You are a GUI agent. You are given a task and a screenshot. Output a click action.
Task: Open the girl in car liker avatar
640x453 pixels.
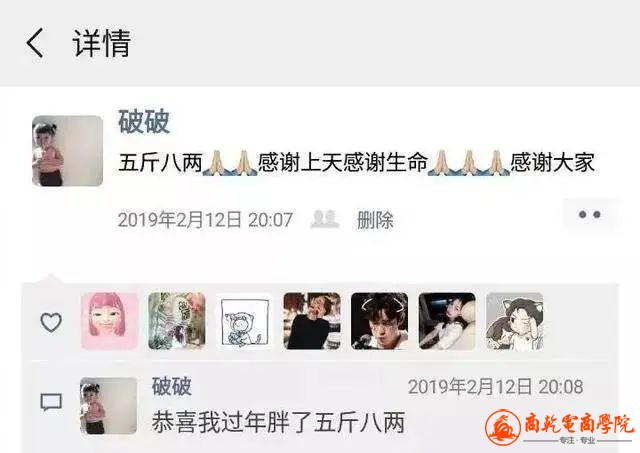447,321
